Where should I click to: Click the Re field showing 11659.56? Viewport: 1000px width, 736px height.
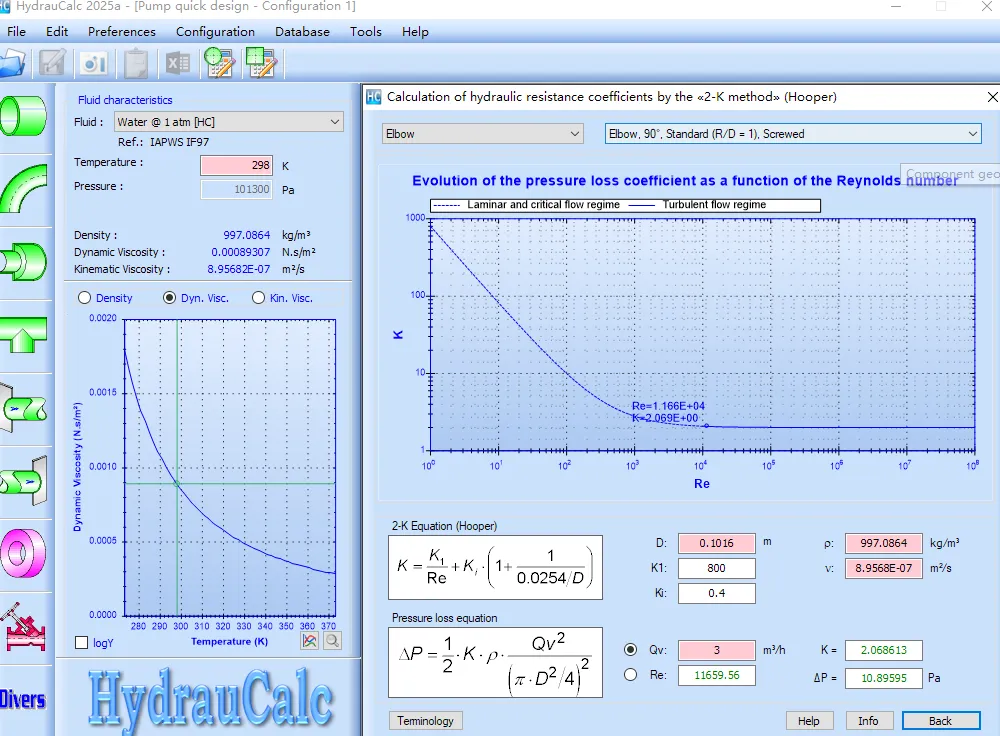pyautogui.click(x=717, y=675)
